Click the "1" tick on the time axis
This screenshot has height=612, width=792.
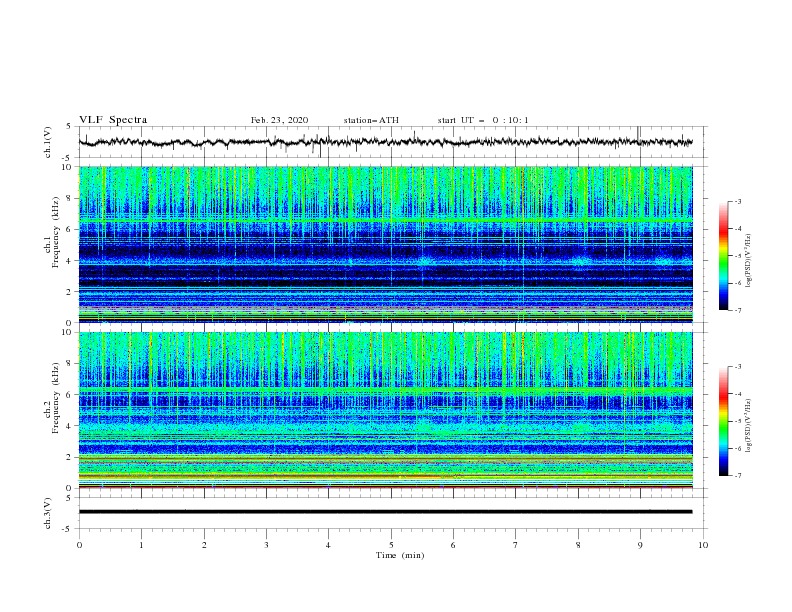click(x=142, y=545)
